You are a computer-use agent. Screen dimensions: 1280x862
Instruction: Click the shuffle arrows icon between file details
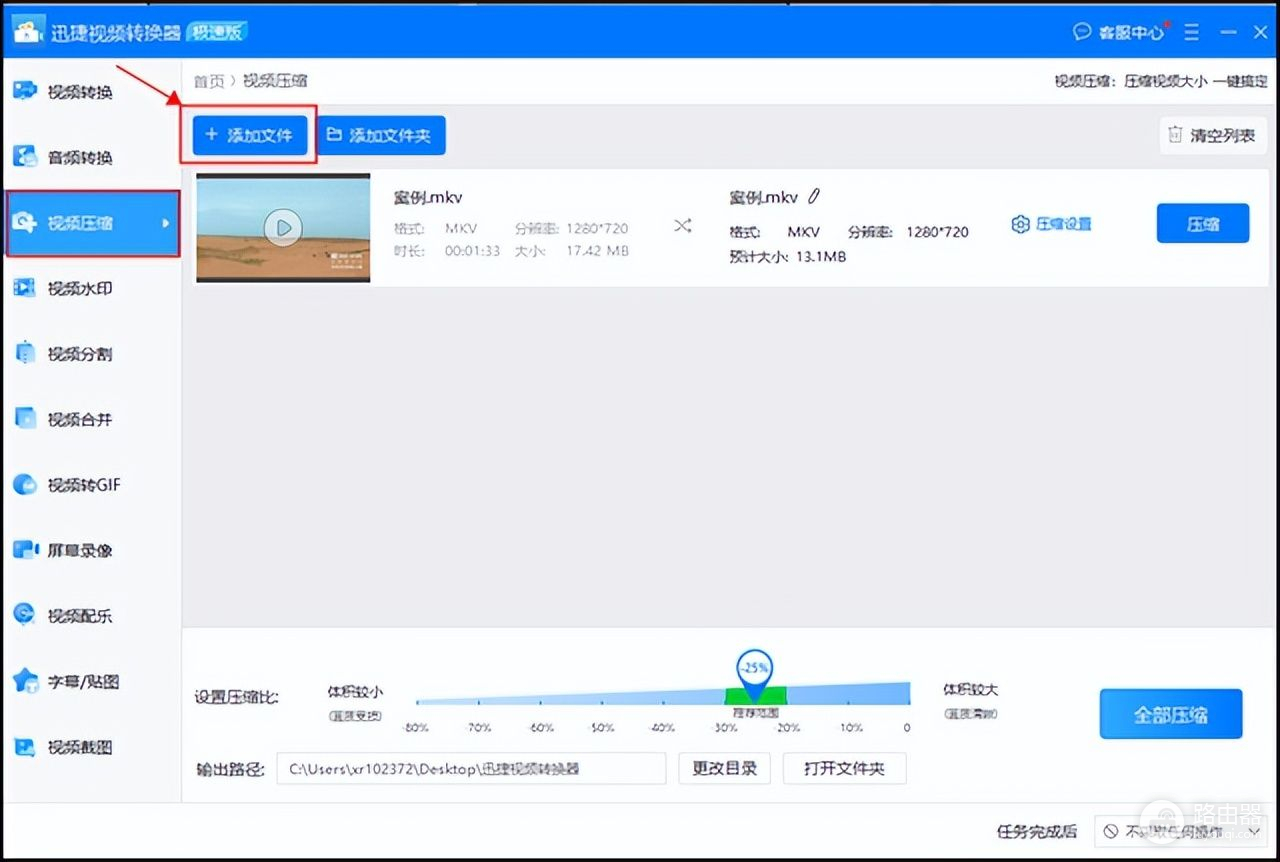pos(682,226)
